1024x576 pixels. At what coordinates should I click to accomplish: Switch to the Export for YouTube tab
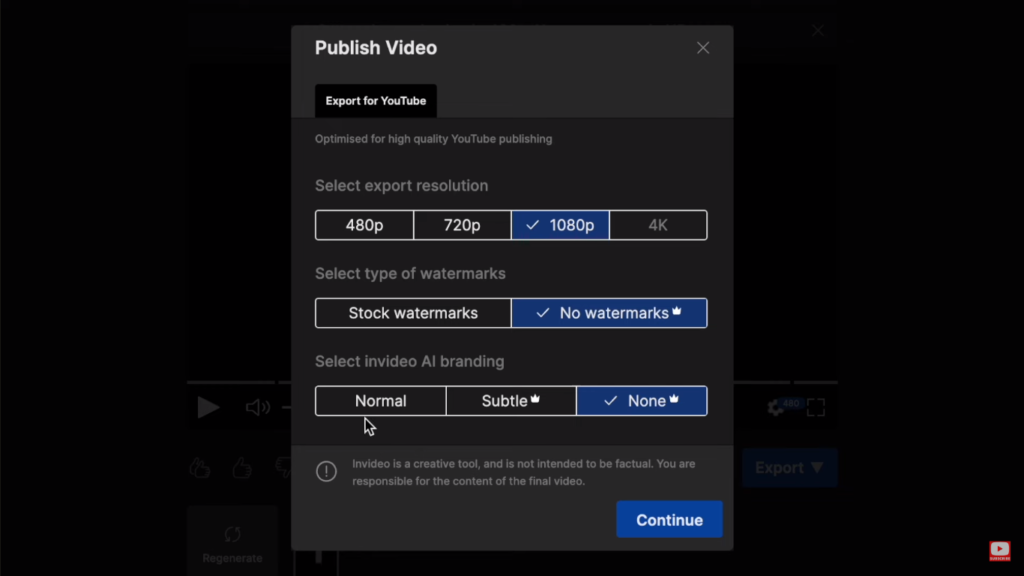tap(375, 100)
